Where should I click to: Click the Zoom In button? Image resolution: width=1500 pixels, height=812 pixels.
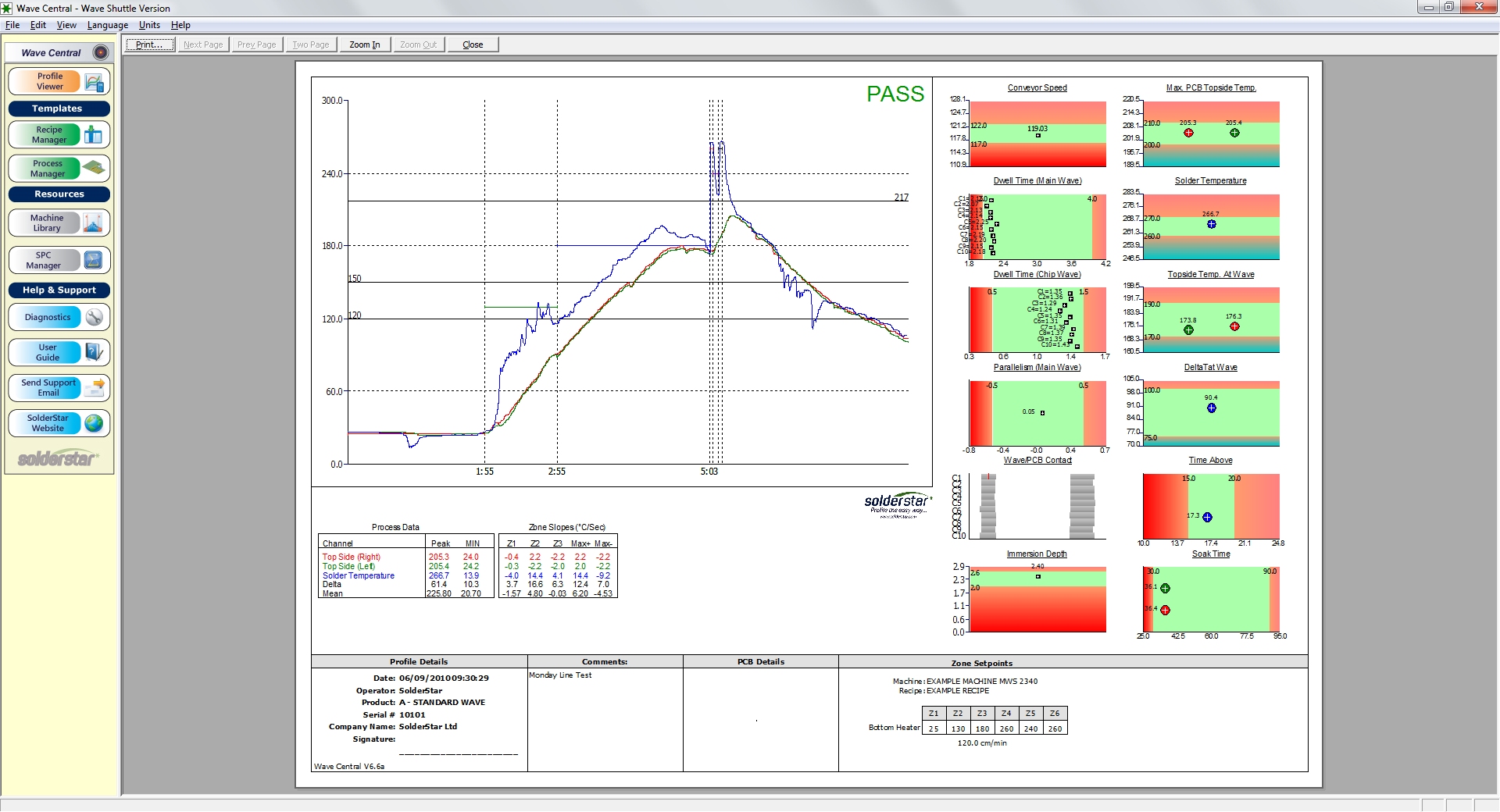(x=365, y=45)
